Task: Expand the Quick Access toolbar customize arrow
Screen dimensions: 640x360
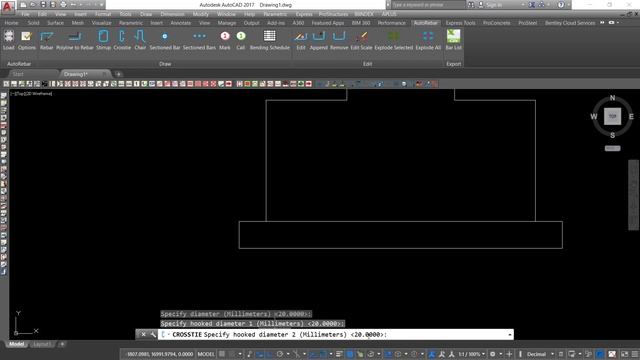Action: [101, 5]
